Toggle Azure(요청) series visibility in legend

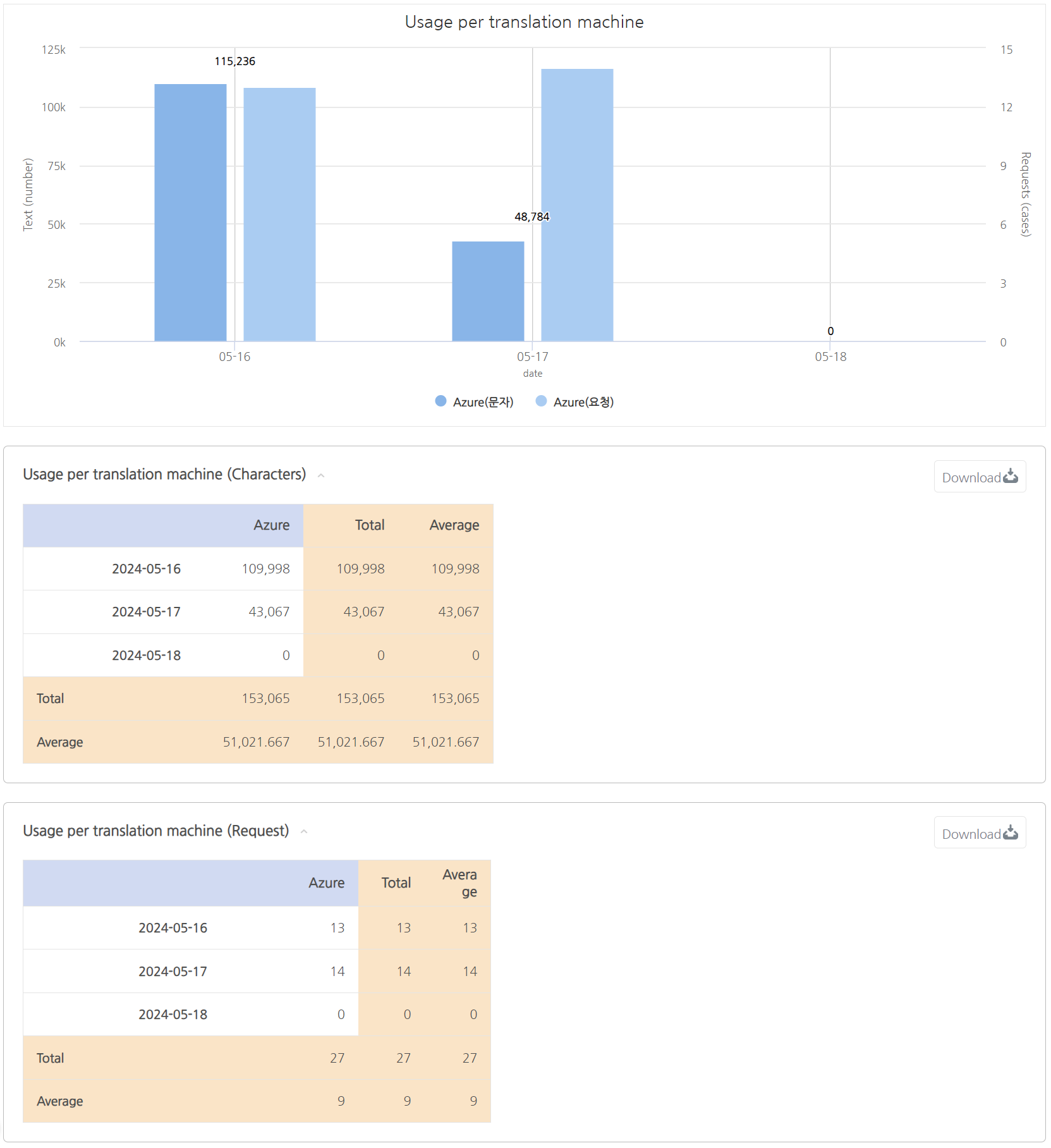(x=586, y=401)
